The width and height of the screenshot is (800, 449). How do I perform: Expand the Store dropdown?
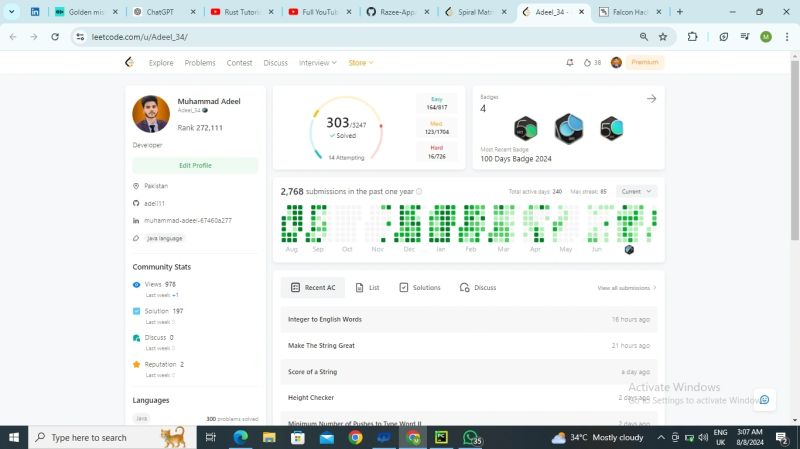pos(361,63)
